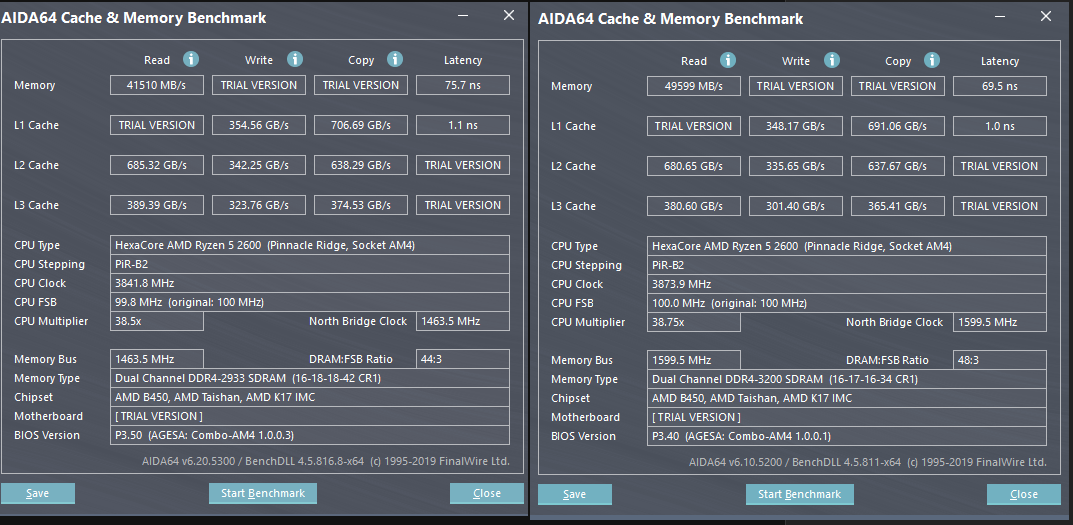Select memory latency value 69.5 ns

(1000, 86)
